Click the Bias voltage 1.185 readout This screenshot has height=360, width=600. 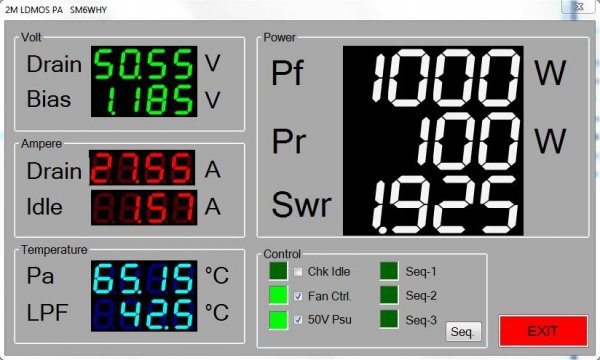tap(144, 99)
